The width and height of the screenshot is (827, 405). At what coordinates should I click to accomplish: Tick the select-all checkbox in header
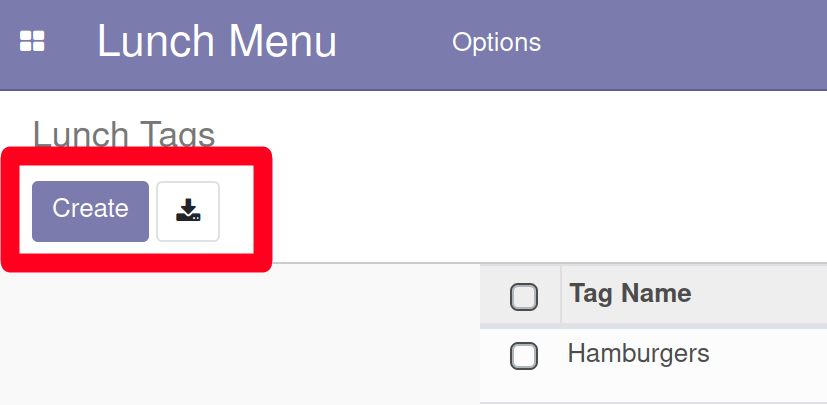(x=524, y=297)
